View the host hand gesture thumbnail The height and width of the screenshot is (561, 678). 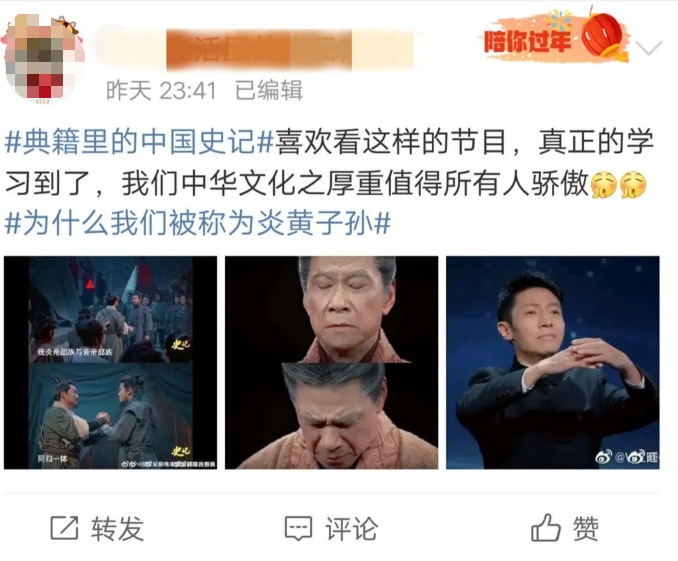553,362
